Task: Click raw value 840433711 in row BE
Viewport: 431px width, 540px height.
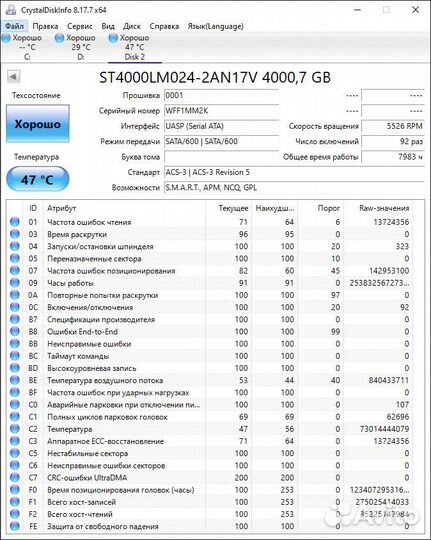Action: click(x=389, y=380)
